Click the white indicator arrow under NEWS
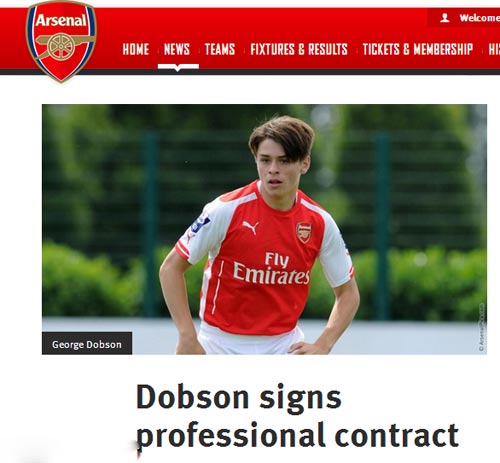The height and width of the screenshot is (463, 500). tap(178, 67)
